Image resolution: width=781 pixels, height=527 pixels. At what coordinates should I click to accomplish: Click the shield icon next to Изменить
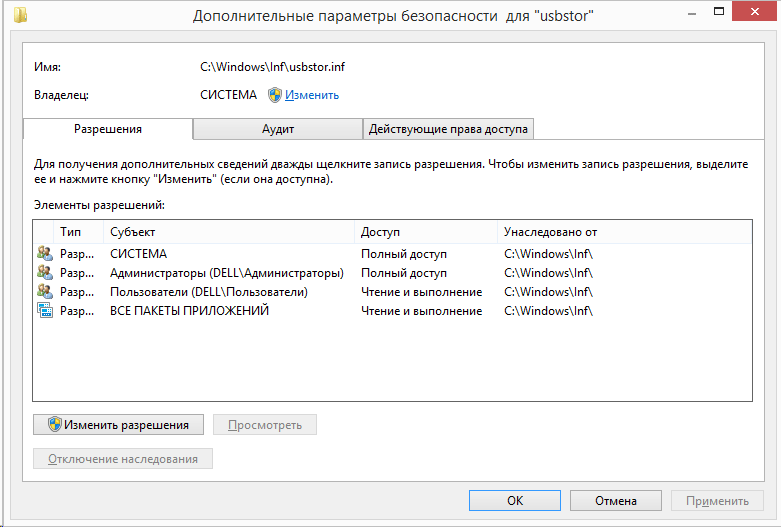point(275,95)
